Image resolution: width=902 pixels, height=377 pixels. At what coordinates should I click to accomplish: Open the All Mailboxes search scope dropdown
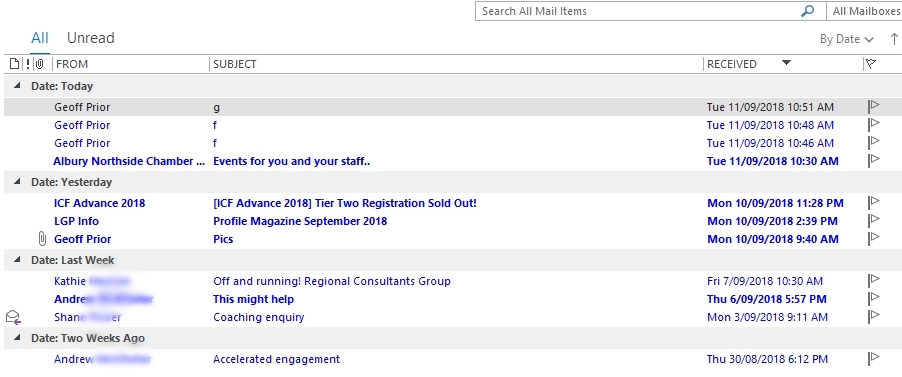[865, 11]
